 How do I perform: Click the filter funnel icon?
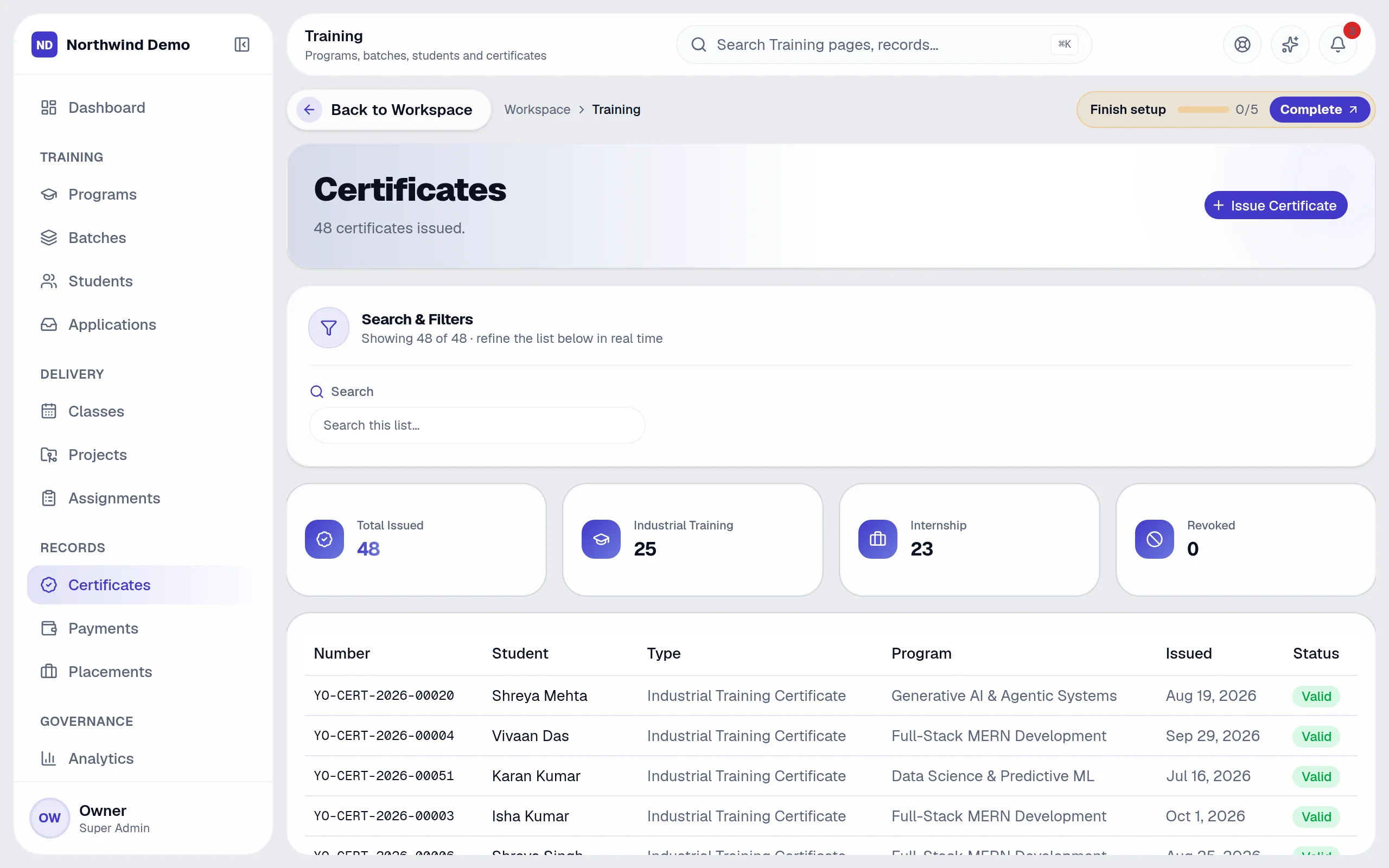click(329, 328)
